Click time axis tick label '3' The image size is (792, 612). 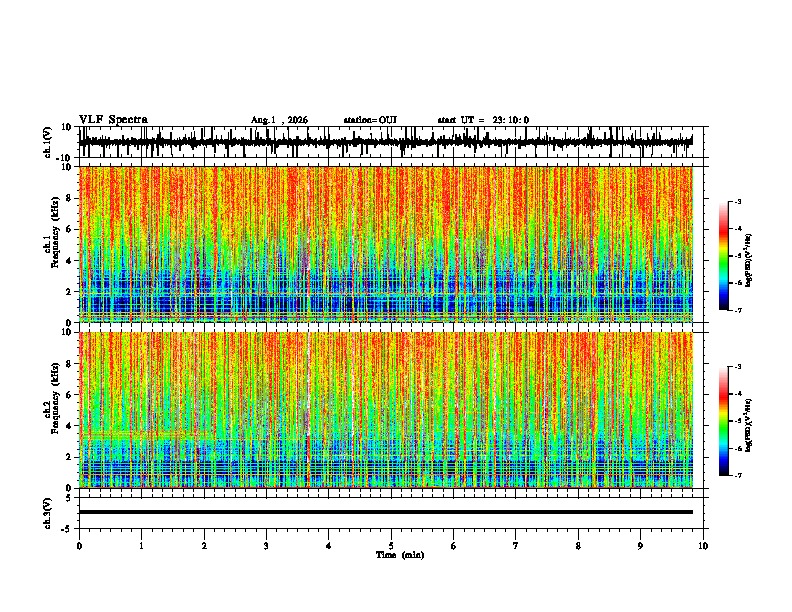(266, 546)
